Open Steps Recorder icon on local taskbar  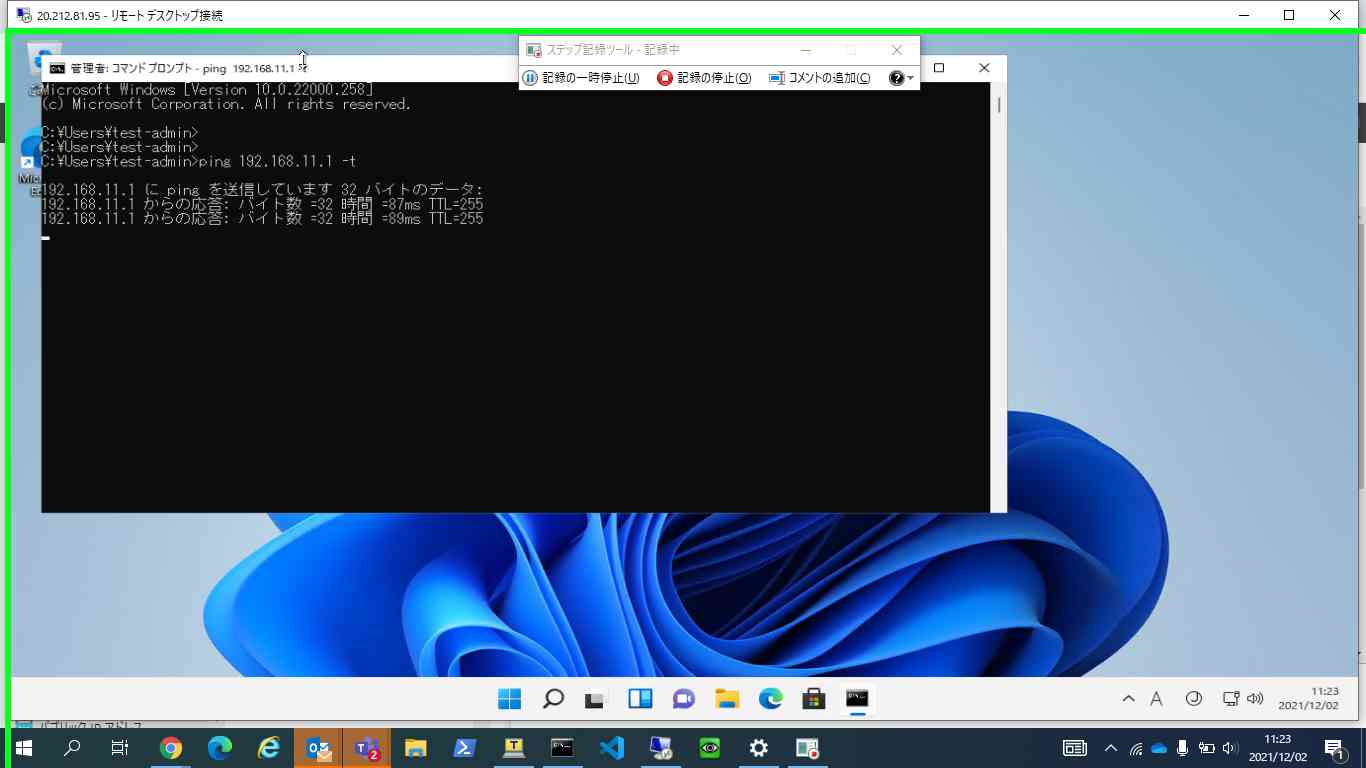pos(807,748)
